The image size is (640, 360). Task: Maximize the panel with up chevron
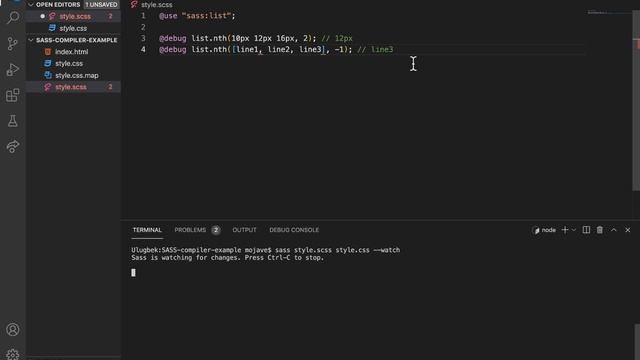(x=613, y=230)
